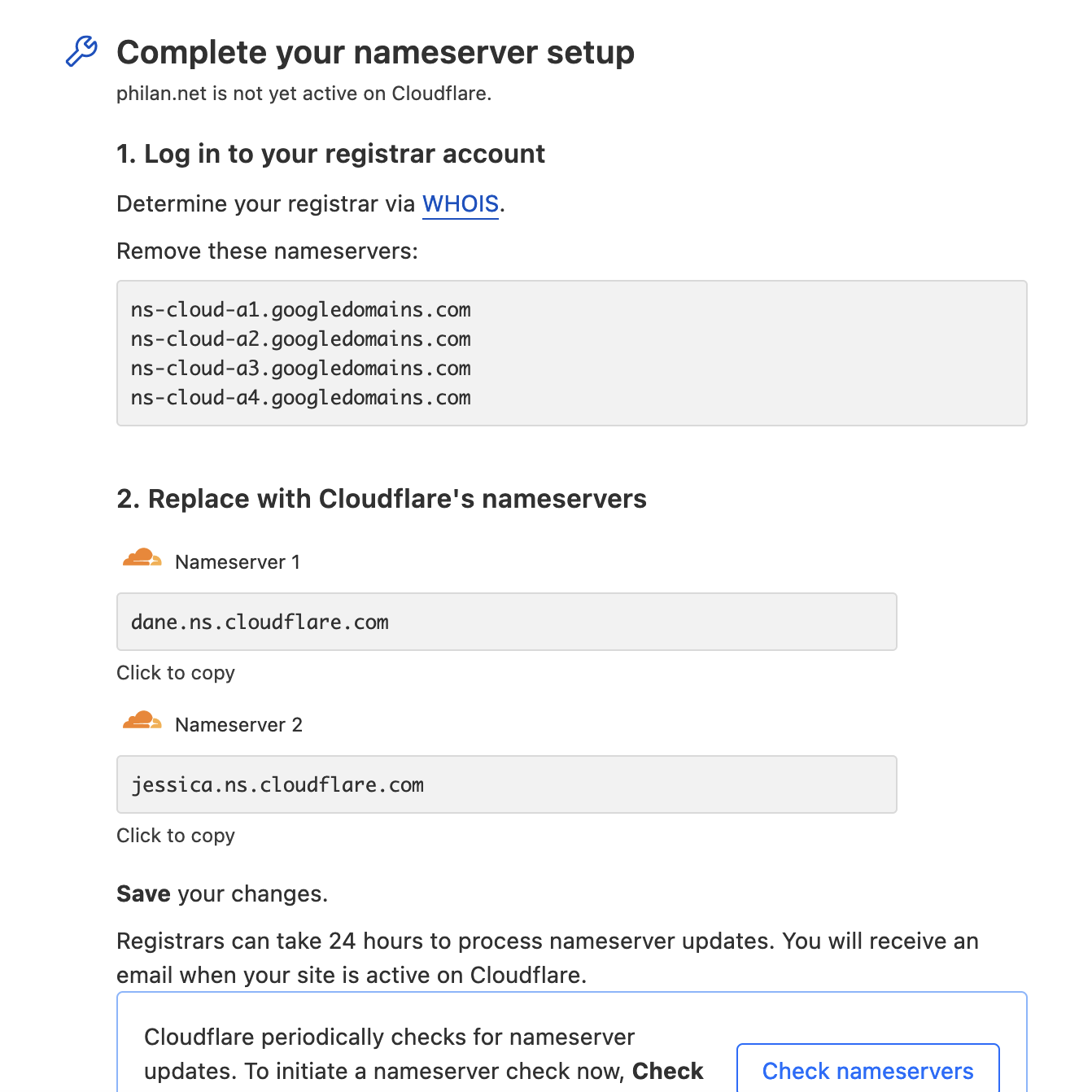
Task: Select the orange cloud logo above dane.ns.cloudflare.com
Action: 142,557
